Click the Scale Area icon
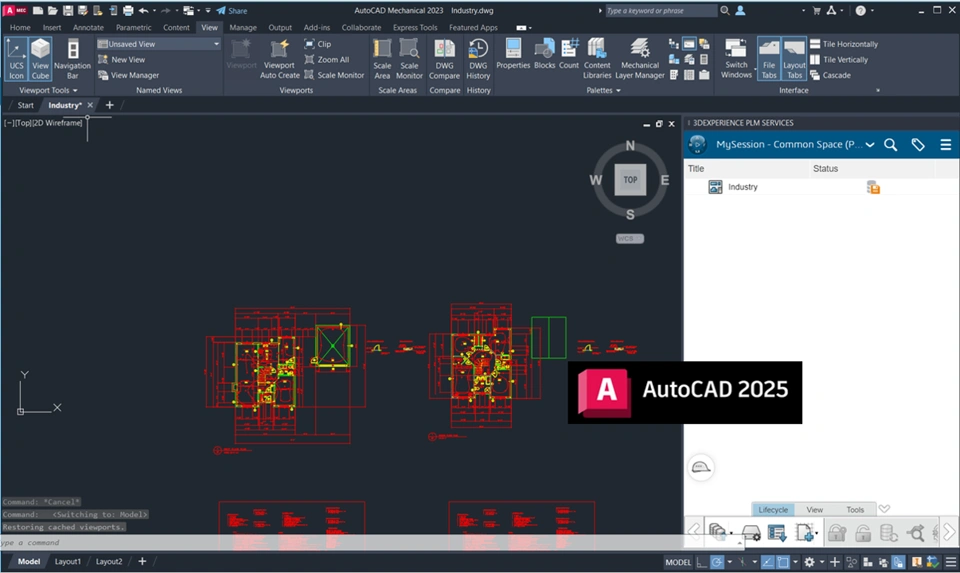 [x=382, y=59]
